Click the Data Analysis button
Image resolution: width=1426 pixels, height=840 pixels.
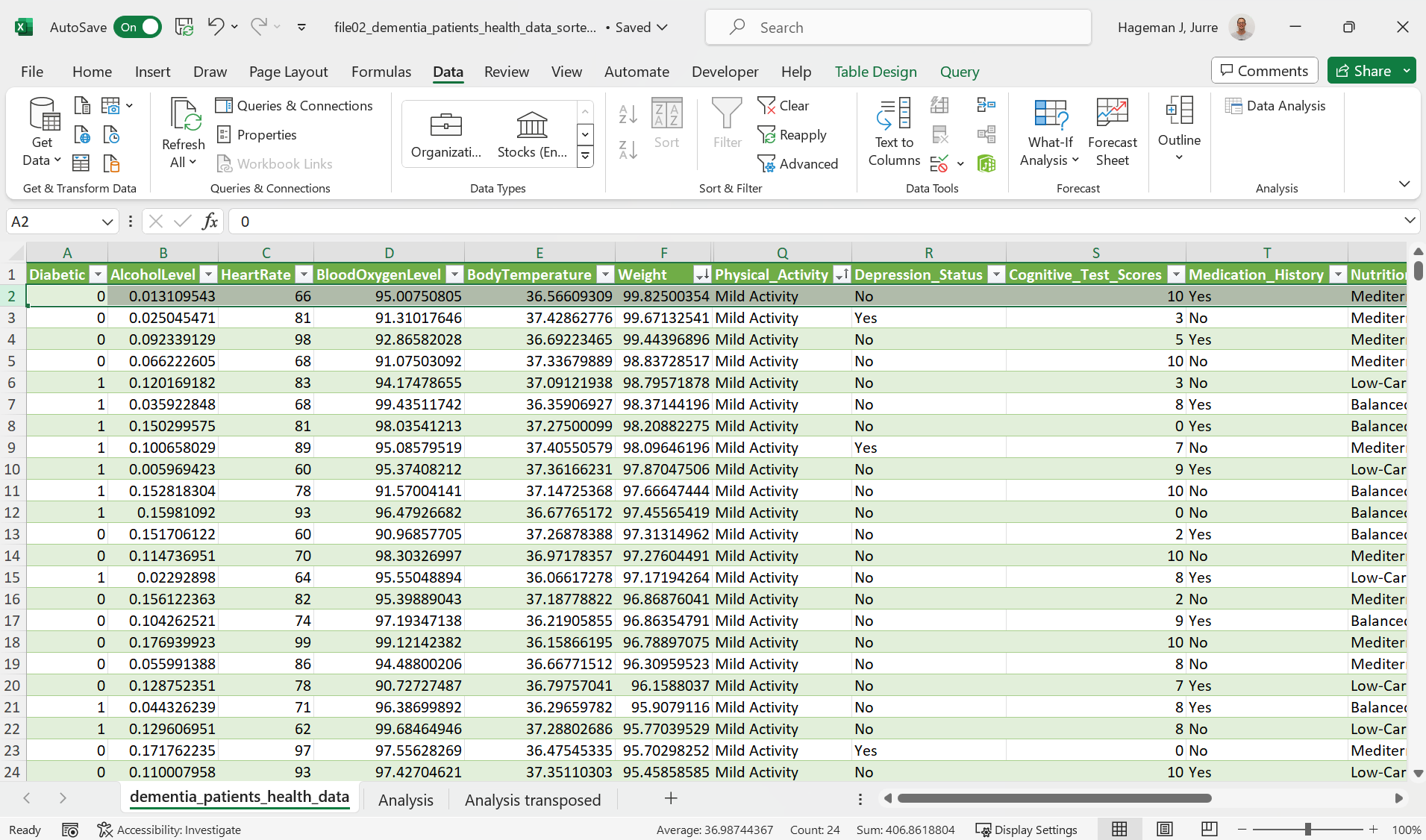(1275, 106)
